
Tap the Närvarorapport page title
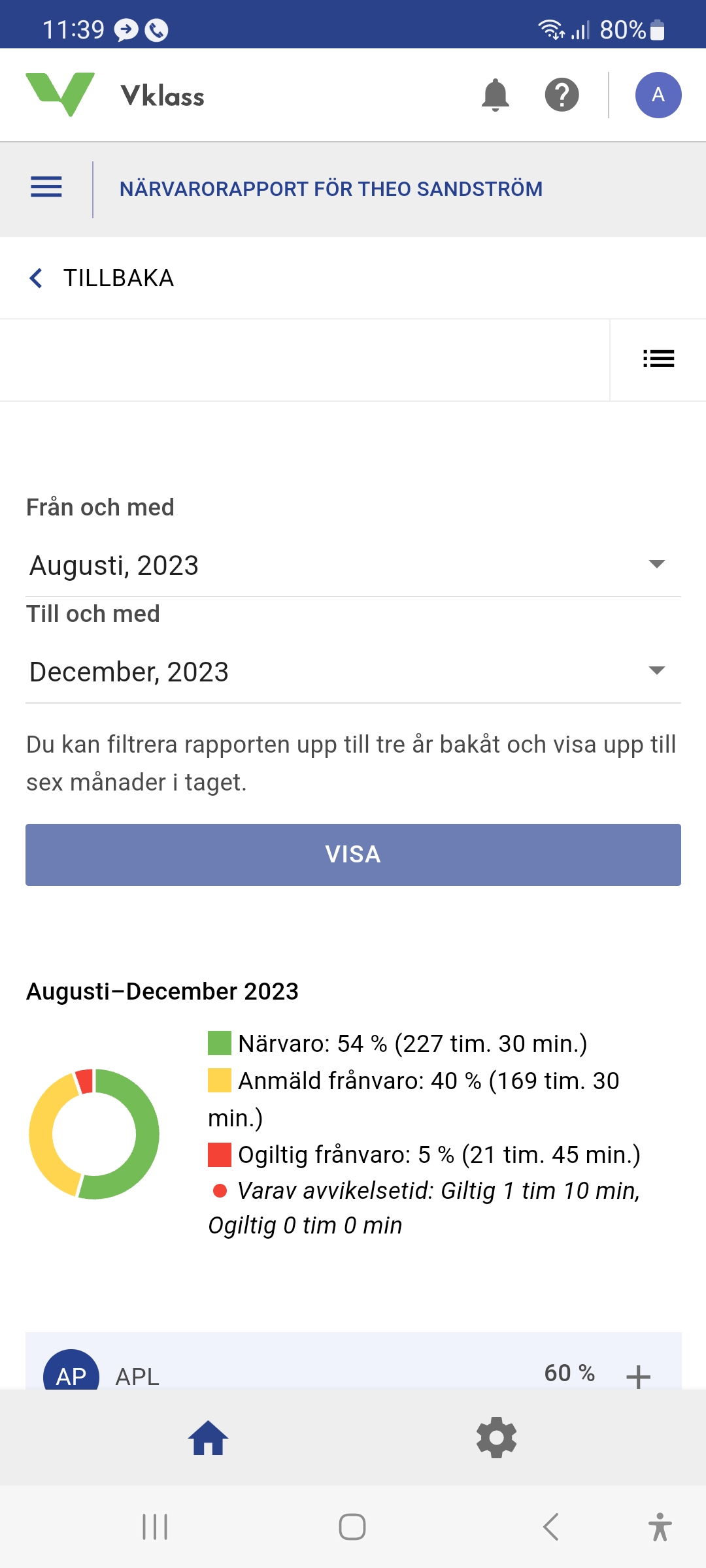click(331, 189)
